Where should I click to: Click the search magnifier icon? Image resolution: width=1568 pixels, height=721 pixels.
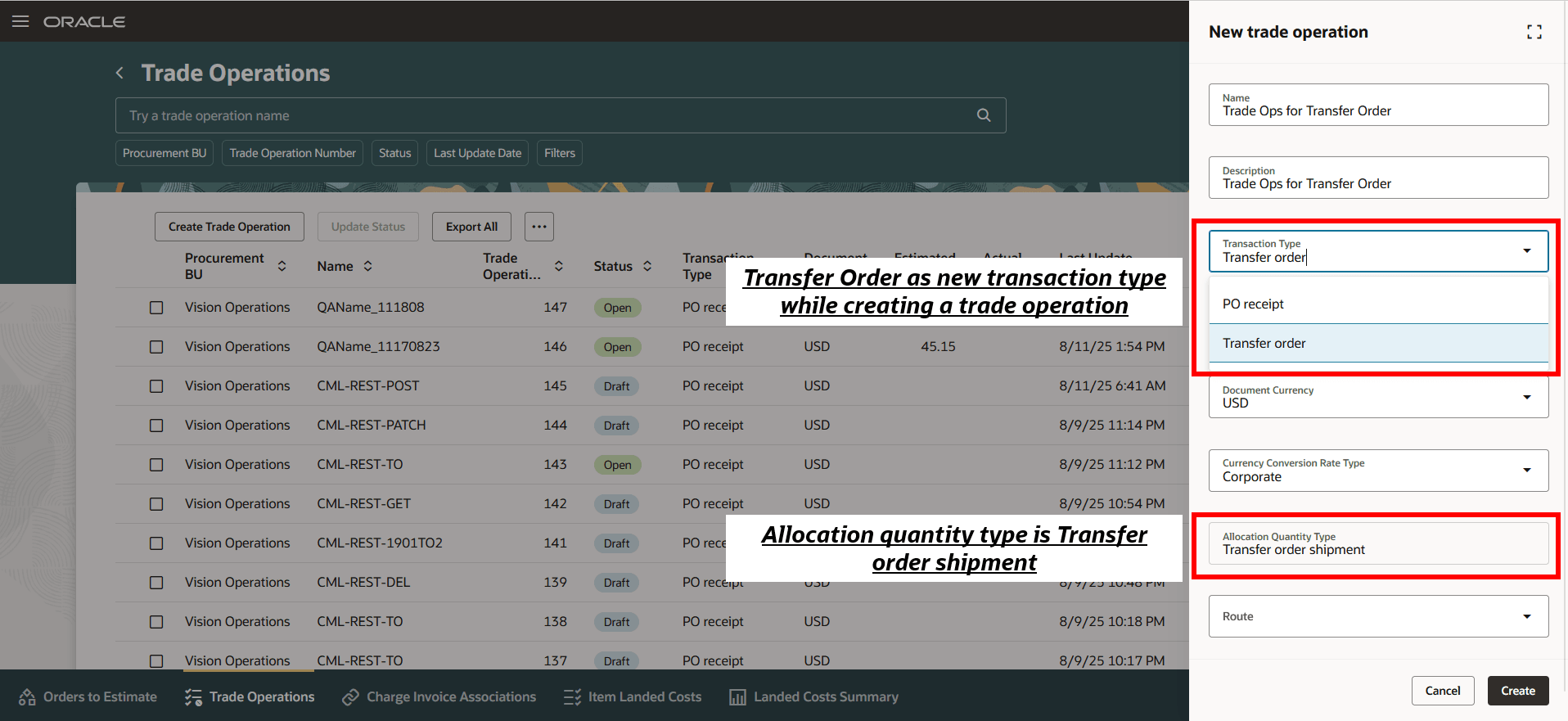point(984,115)
